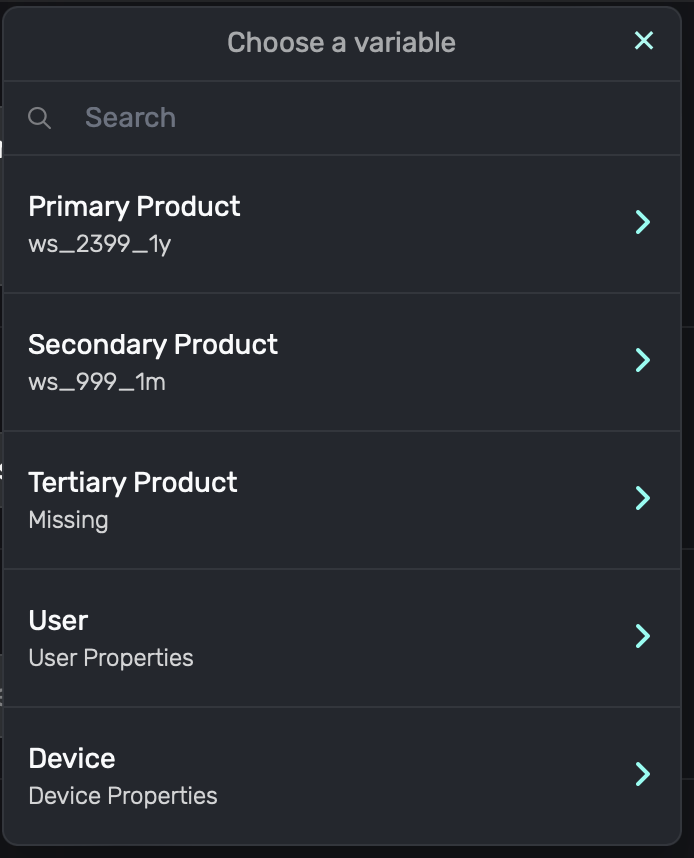The image size is (694, 858).
Task: Open the Device variable group label
Action: point(72,759)
